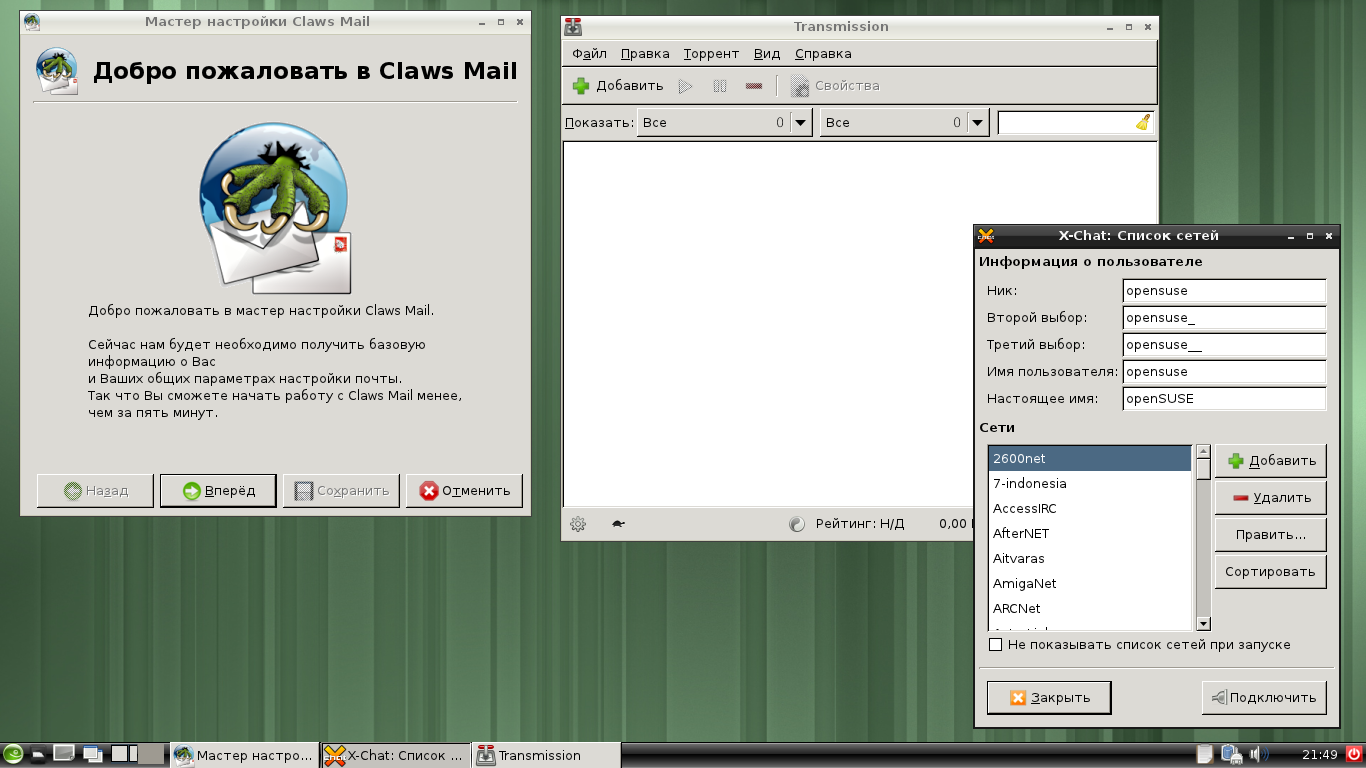Click Вперёд button in Claws Mail wizard
Image resolution: width=1366 pixels, height=768 pixels.
pyautogui.click(x=218, y=491)
